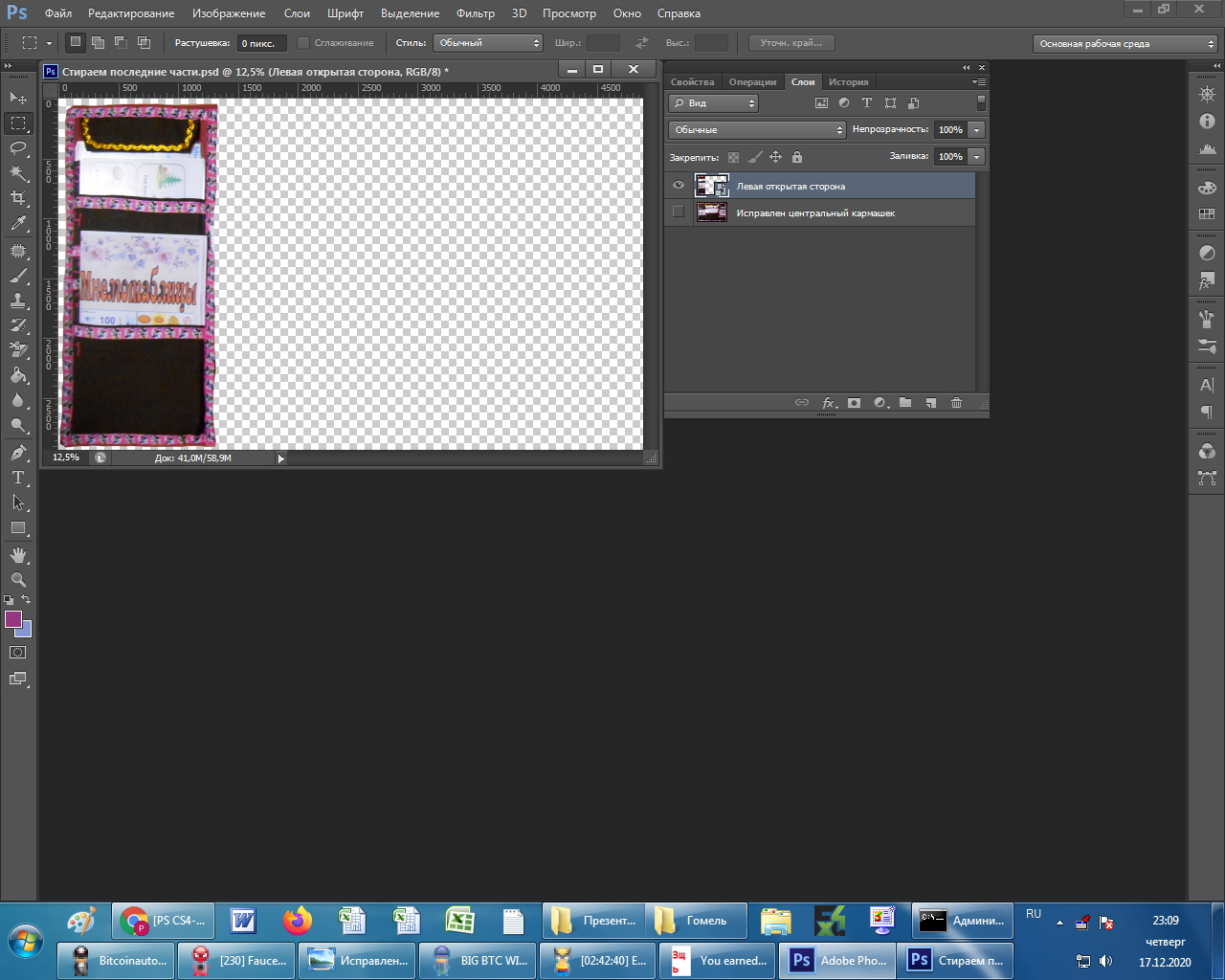Create a new layer via Layers panel icon
Image resolution: width=1225 pixels, height=980 pixels.
coord(930,403)
